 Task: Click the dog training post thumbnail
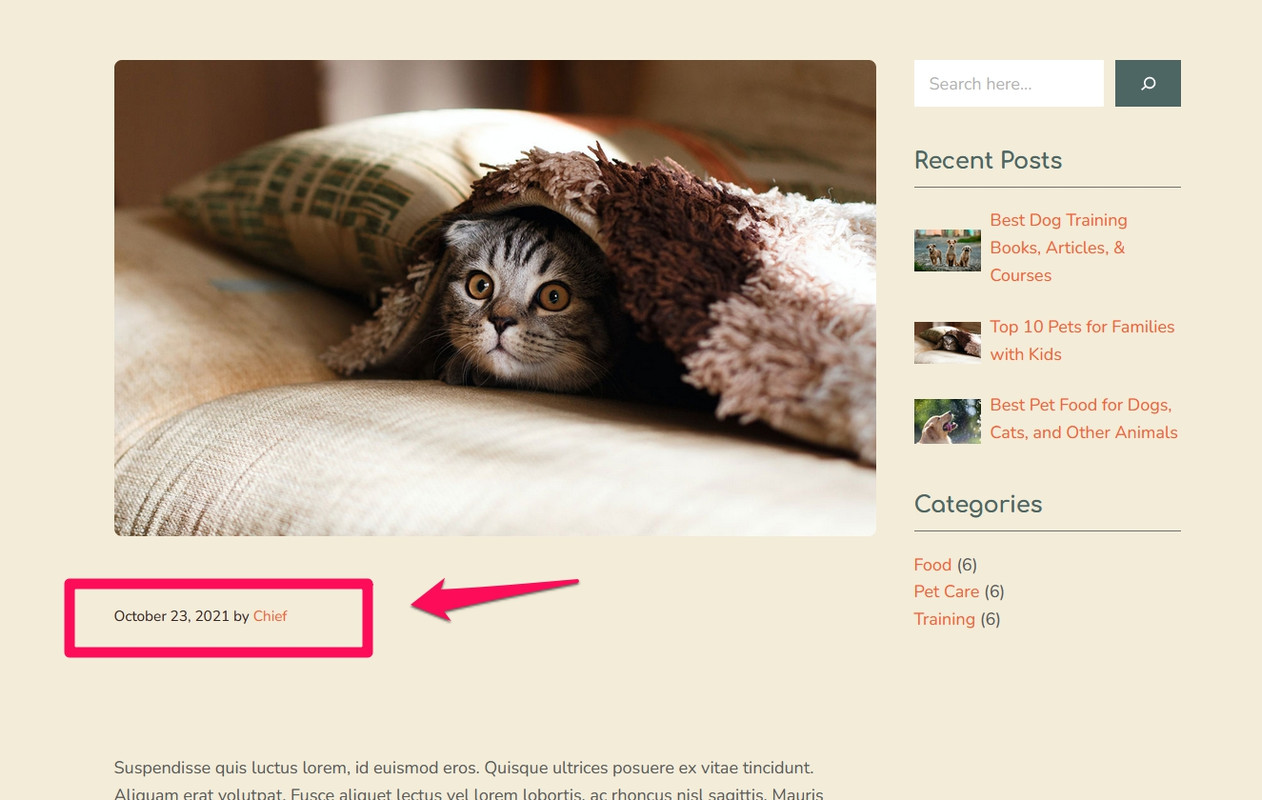[x=947, y=250]
